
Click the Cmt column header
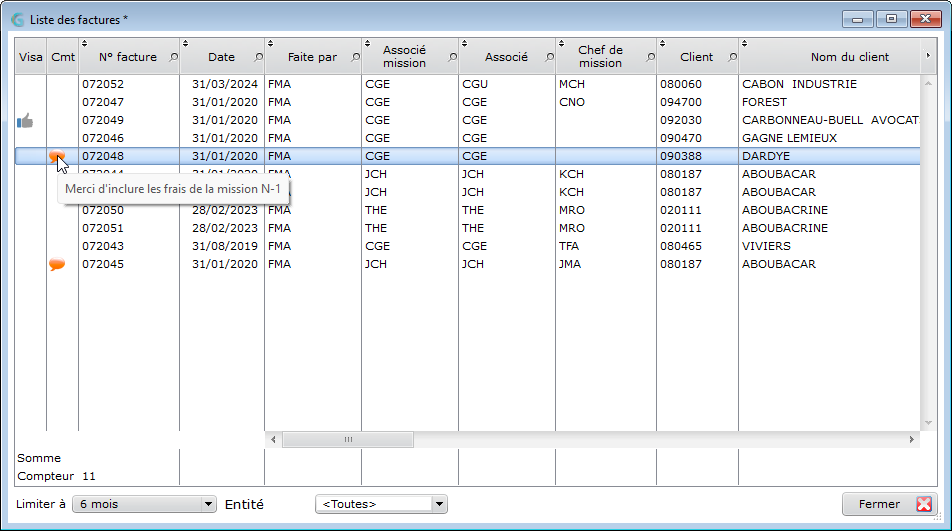click(63, 57)
